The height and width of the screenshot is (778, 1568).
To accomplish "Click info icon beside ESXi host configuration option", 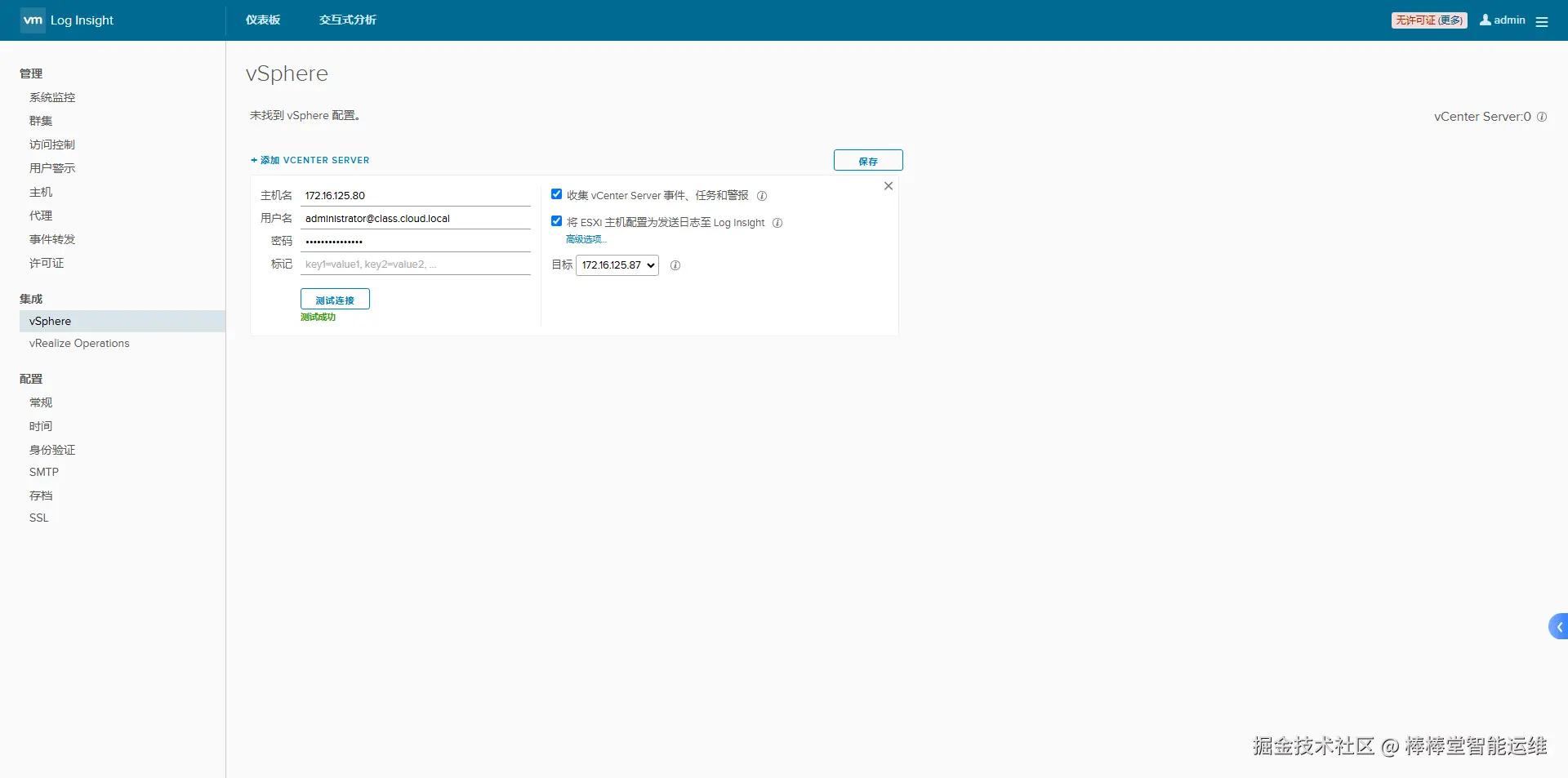I will point(777,223).
